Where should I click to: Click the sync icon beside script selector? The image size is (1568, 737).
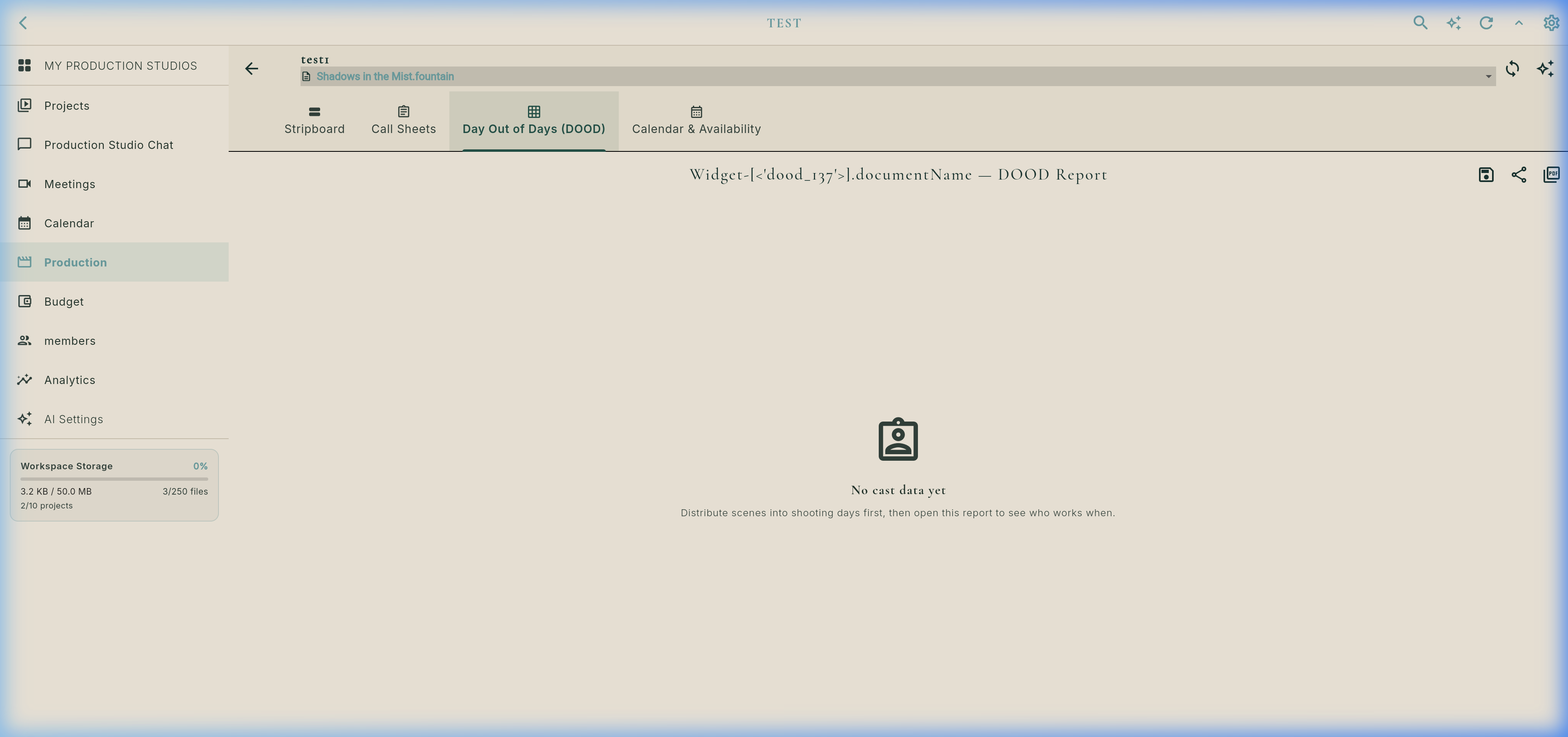tap(1512, 69)
